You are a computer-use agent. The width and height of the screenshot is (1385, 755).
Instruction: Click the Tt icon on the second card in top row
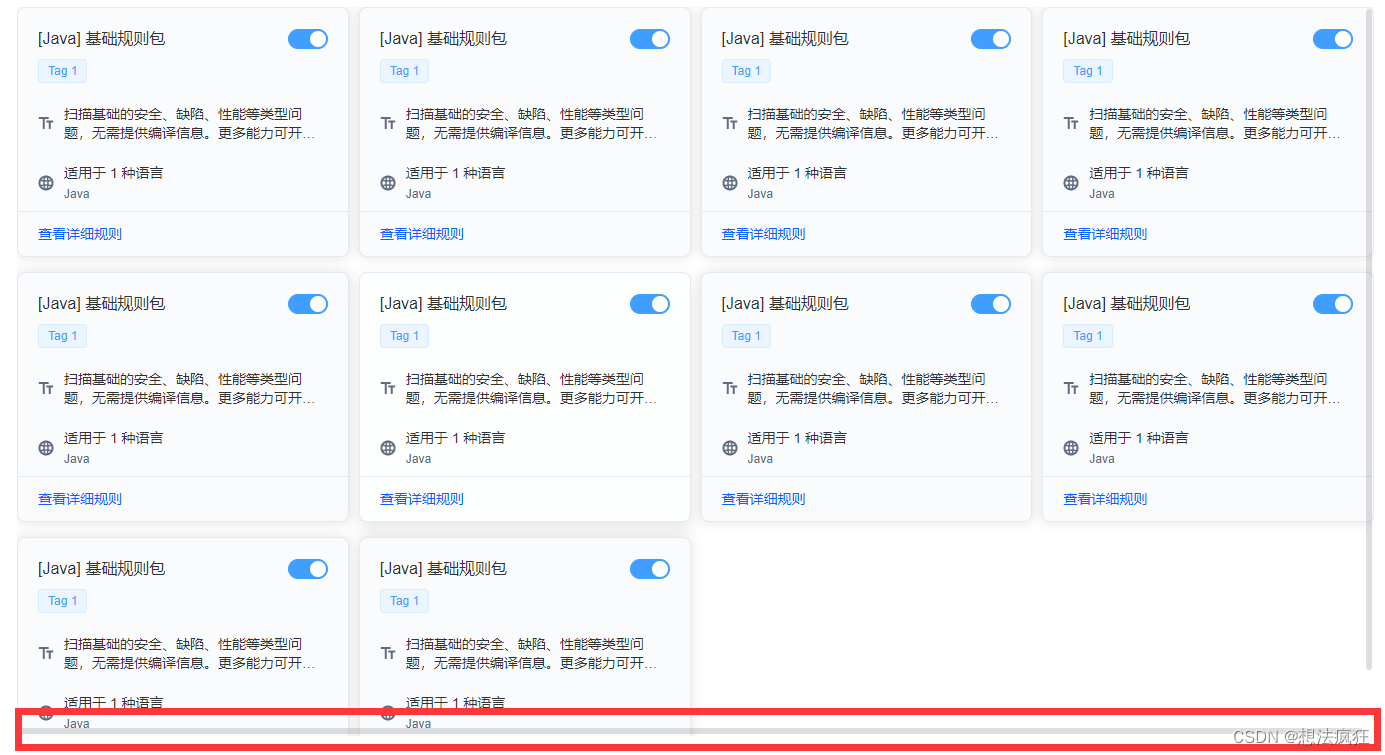coord(388,122)
